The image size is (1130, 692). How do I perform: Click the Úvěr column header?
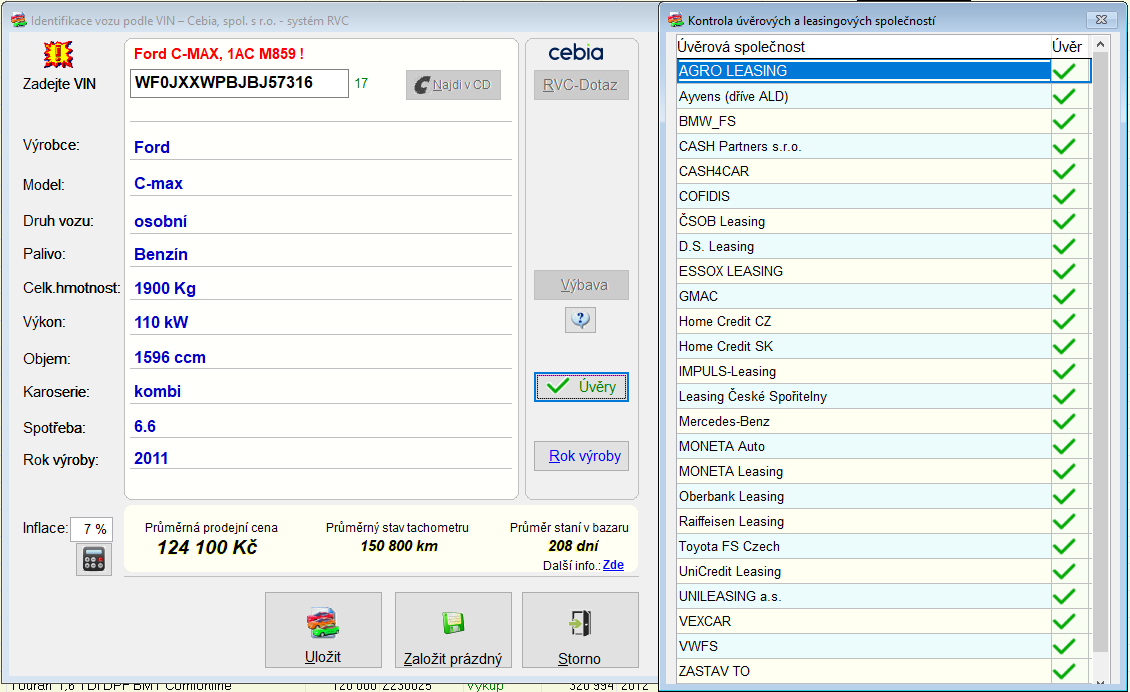[1067, 47]
